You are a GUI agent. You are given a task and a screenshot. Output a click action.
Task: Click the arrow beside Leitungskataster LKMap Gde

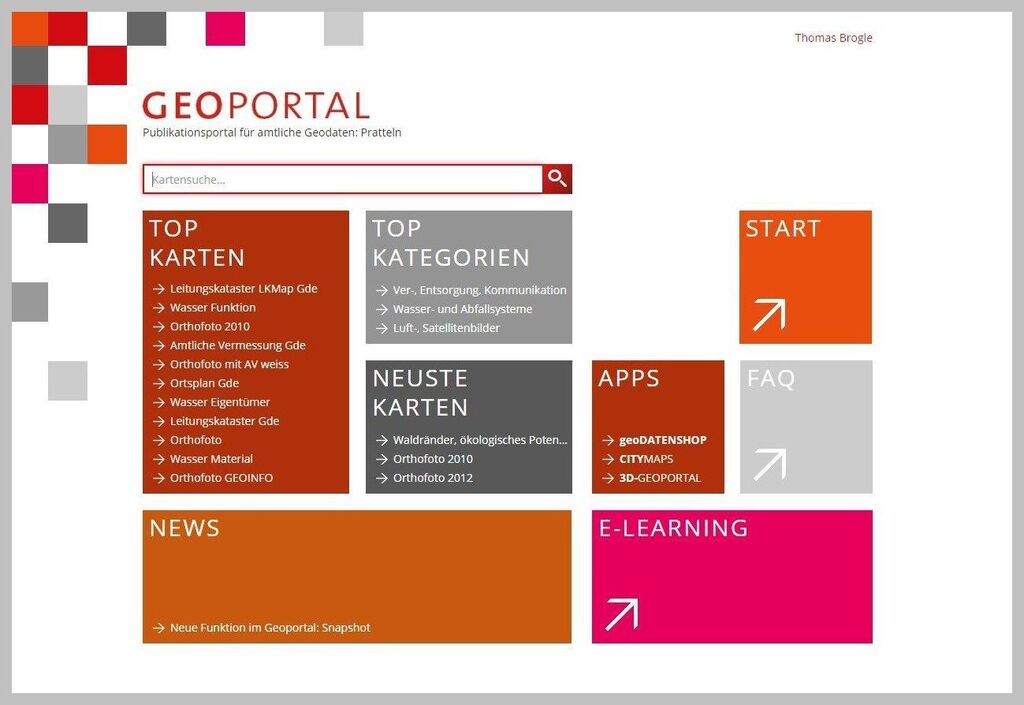(x=157, y=288)
